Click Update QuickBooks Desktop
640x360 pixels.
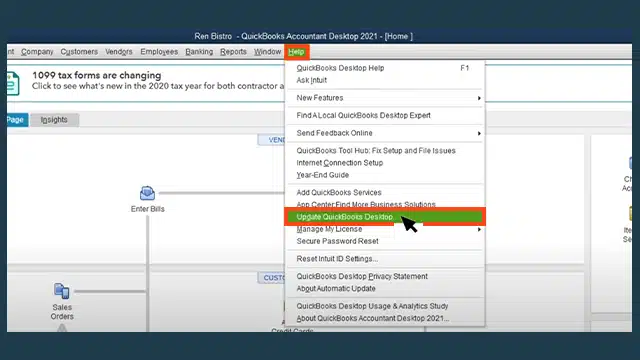click(x=384, y=217)
